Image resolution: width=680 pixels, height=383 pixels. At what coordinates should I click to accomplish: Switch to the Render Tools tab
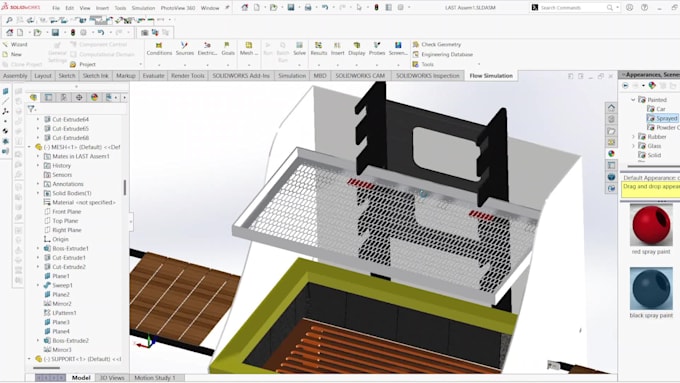[187, 75]
